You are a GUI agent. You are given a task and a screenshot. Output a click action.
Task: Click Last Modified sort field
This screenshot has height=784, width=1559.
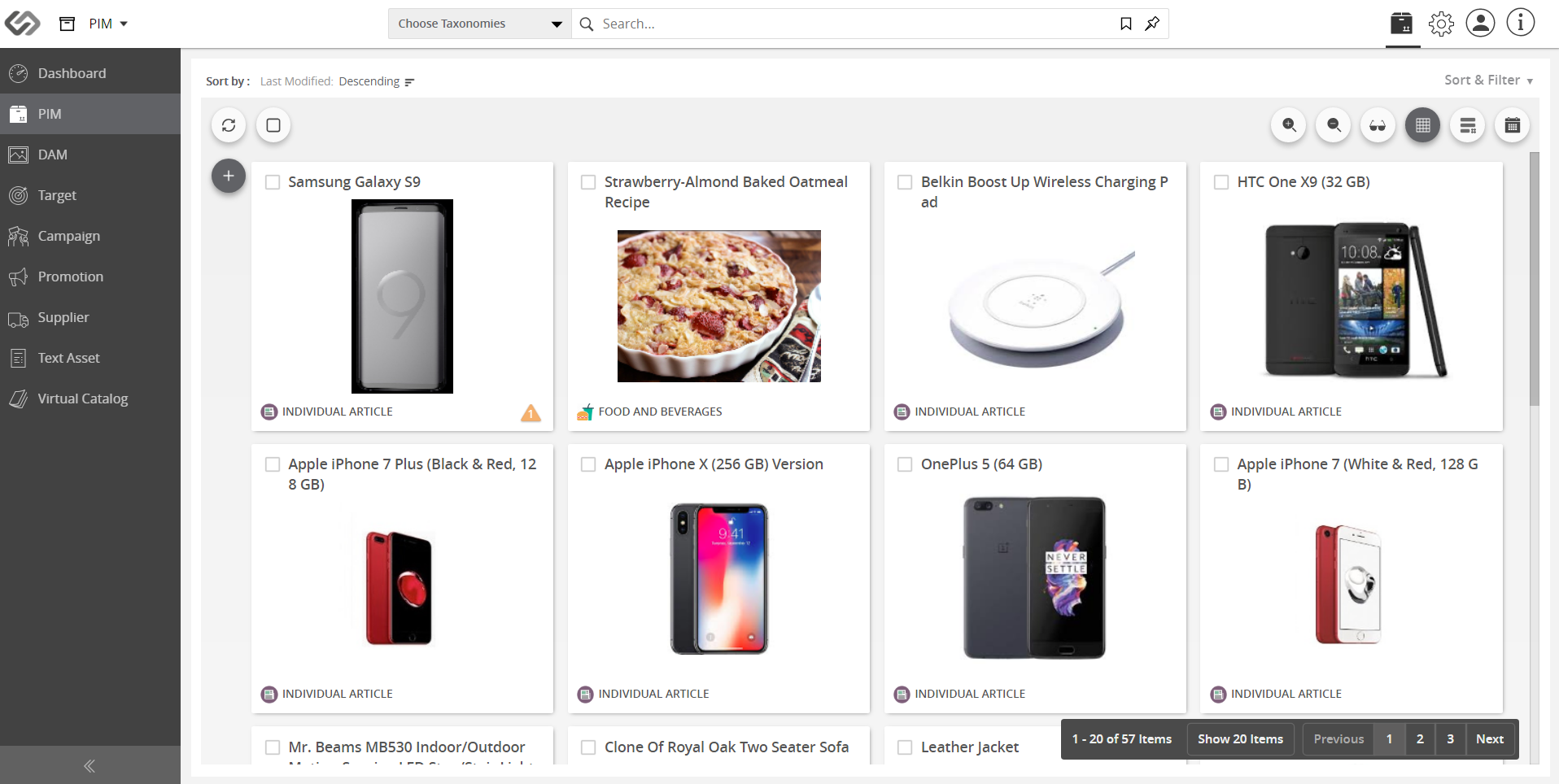(x=296, y=81)
